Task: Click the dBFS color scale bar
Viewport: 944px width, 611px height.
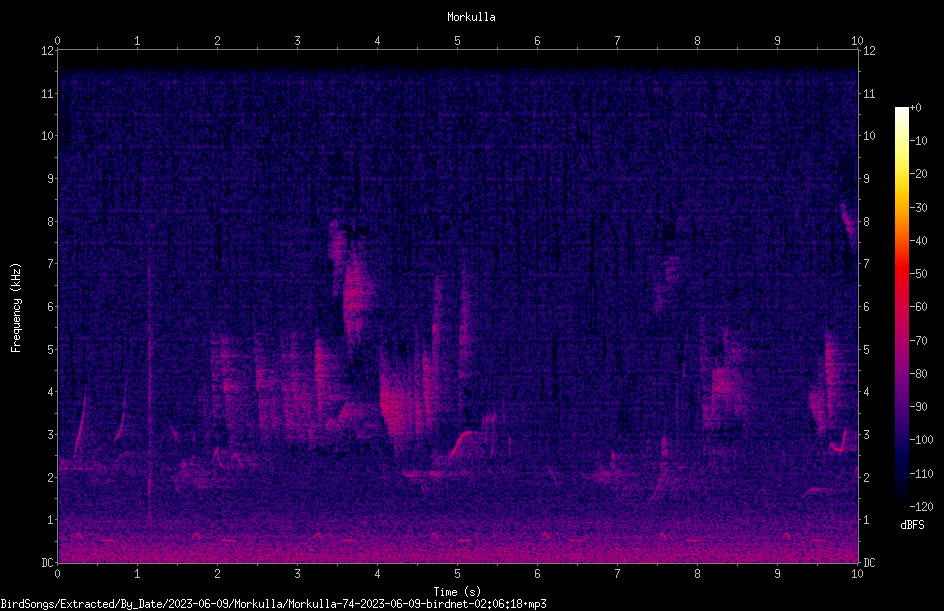Action: (901, 307)
